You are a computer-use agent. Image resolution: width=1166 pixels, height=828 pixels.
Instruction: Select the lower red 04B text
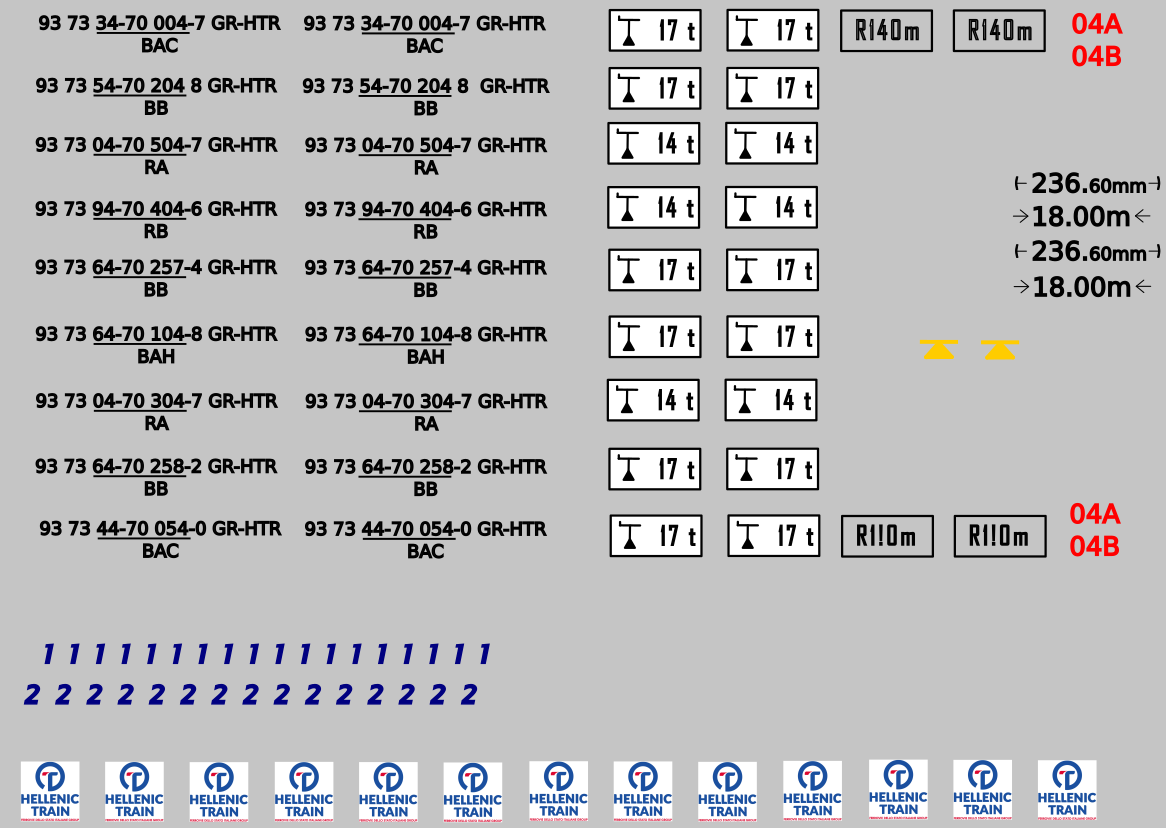pos(1094,547)
